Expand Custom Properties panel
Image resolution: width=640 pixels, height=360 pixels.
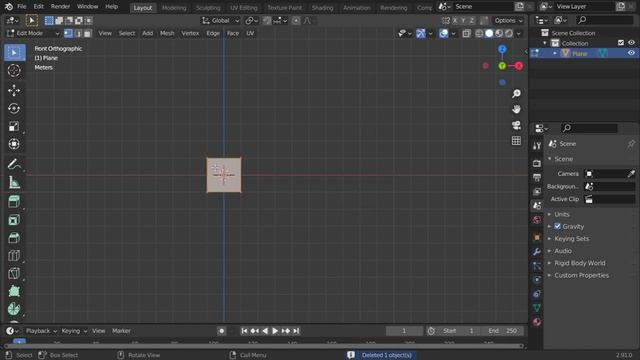(581, 275)
